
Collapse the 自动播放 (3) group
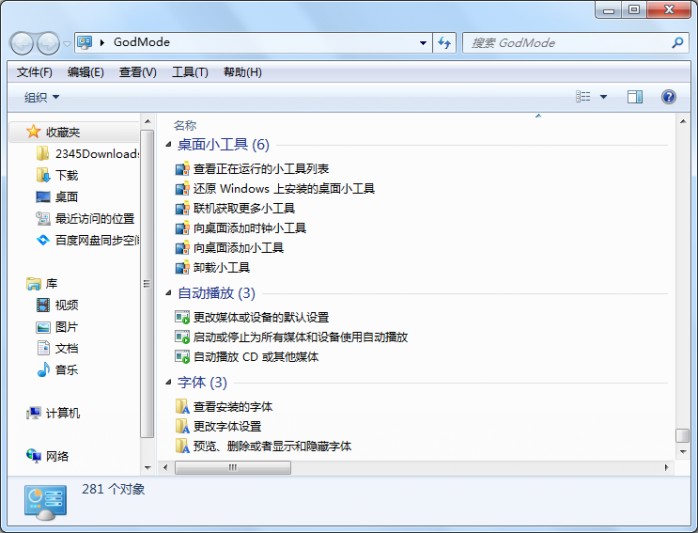(x=168, y=293)
